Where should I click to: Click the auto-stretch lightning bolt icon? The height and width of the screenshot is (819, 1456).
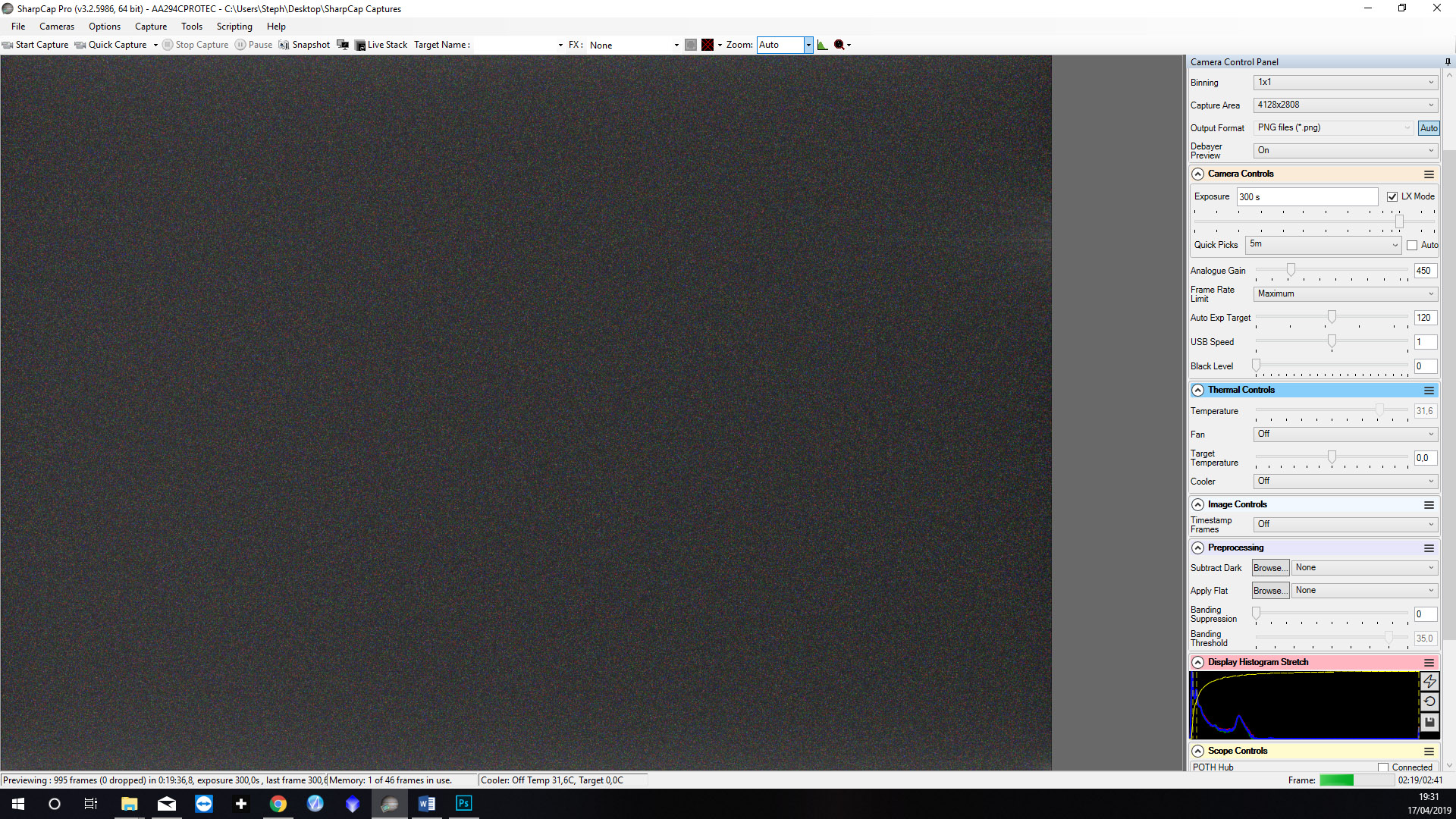[1429, 682]
